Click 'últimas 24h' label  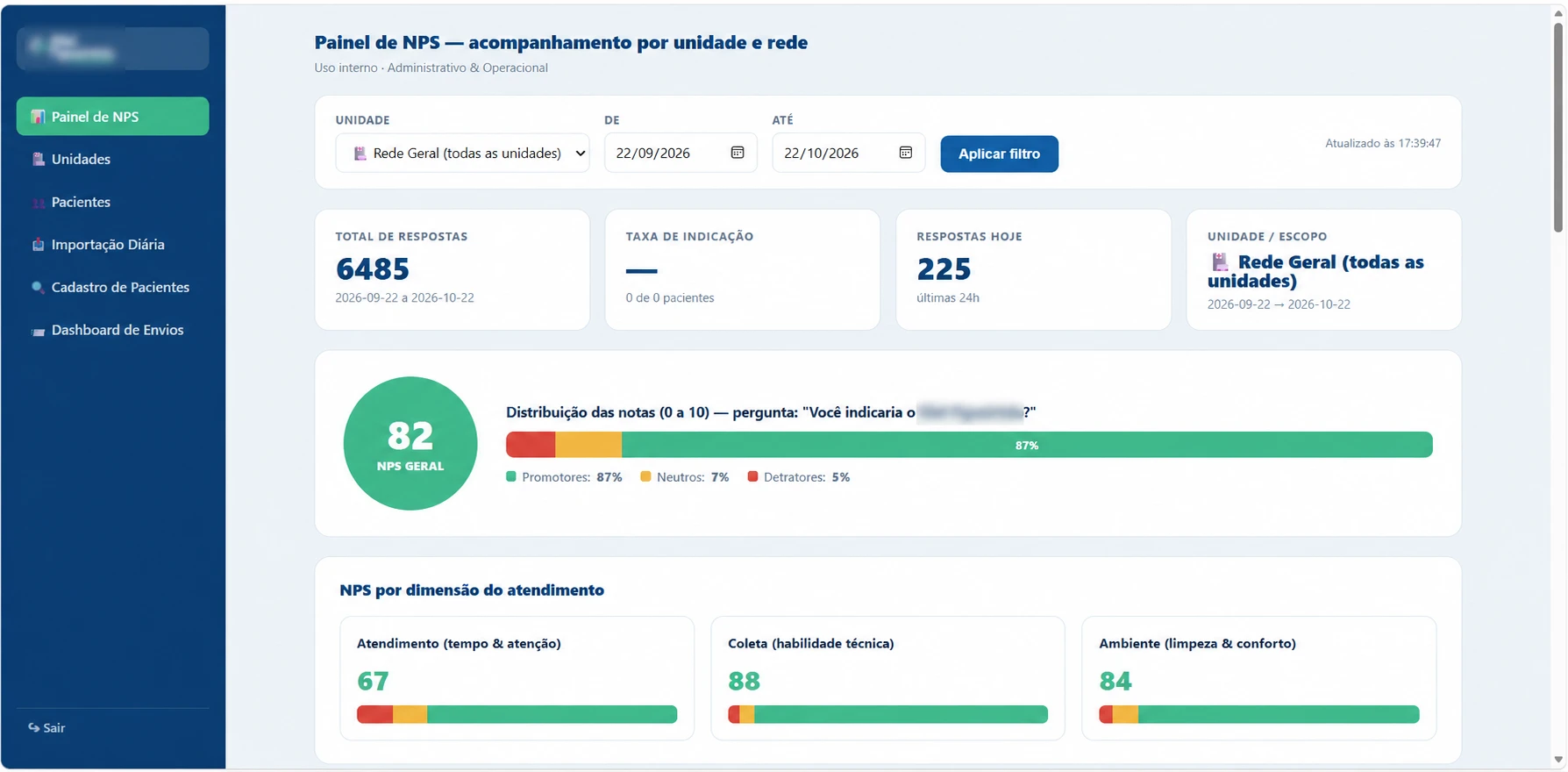pos(948,297)
